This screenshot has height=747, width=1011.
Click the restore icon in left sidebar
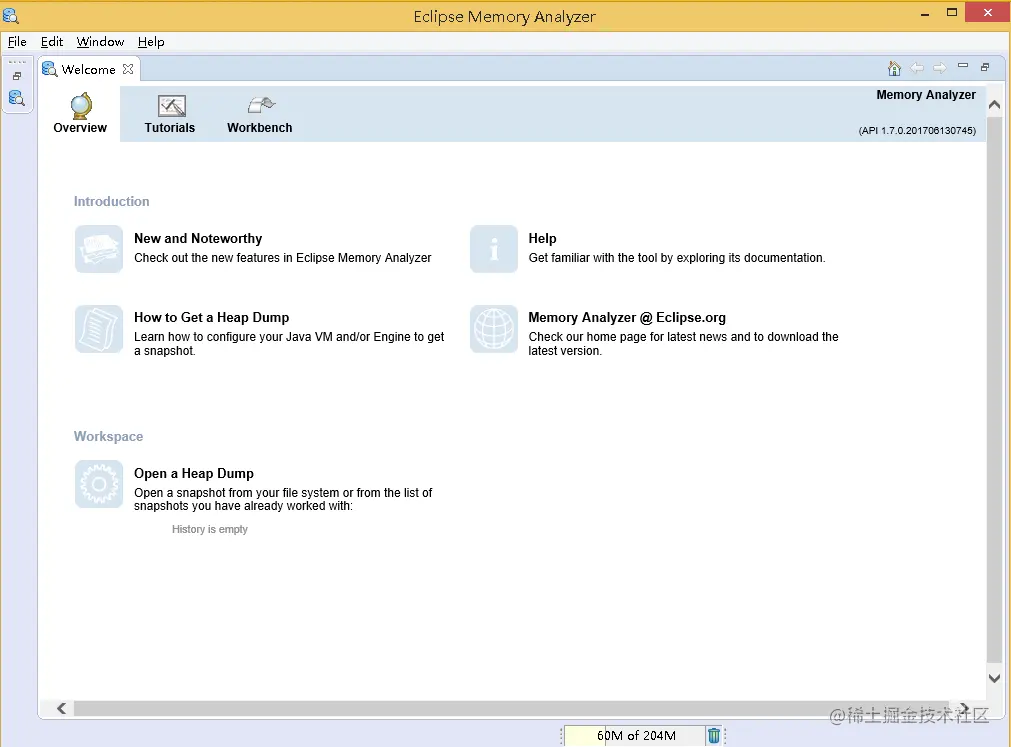point(17,76)
